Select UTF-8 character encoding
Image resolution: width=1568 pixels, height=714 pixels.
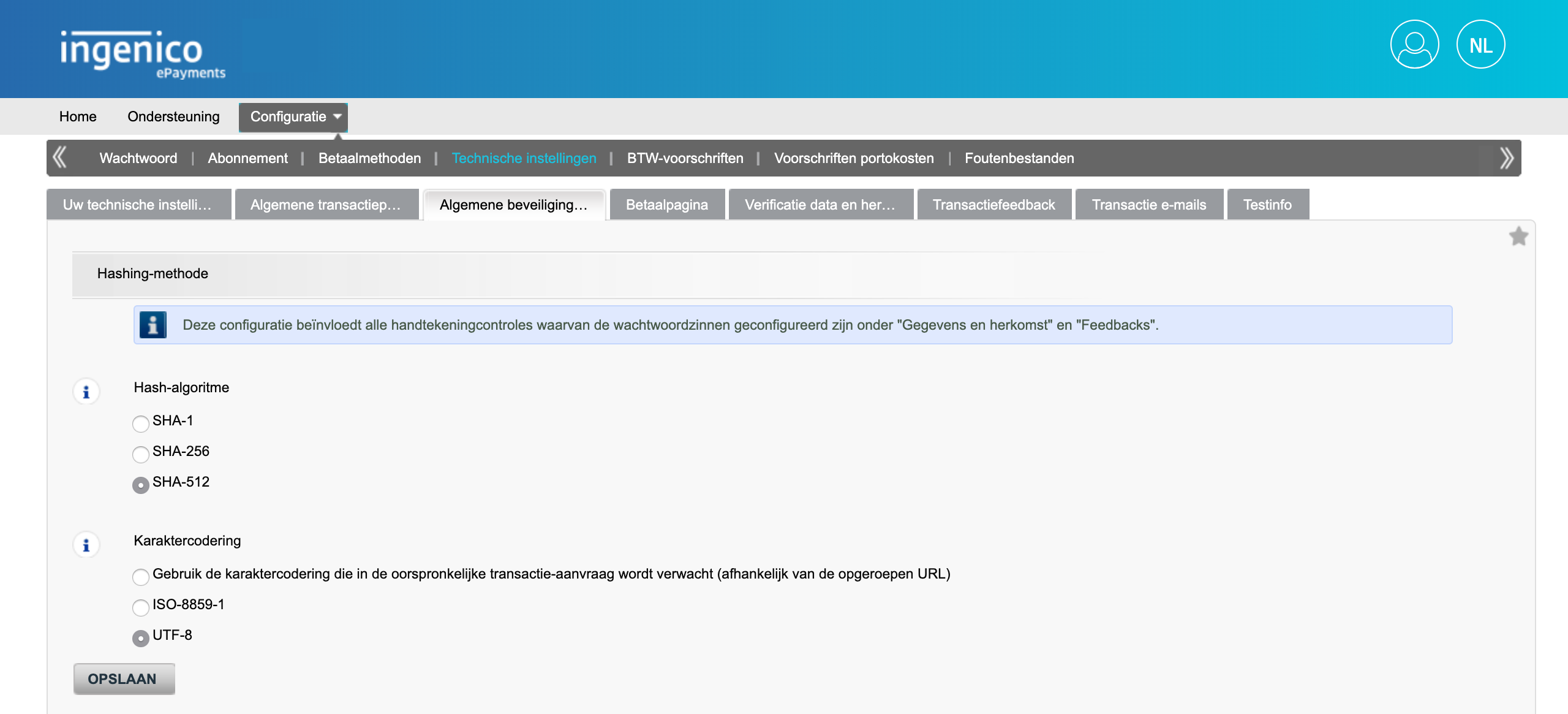pos(141,638)
